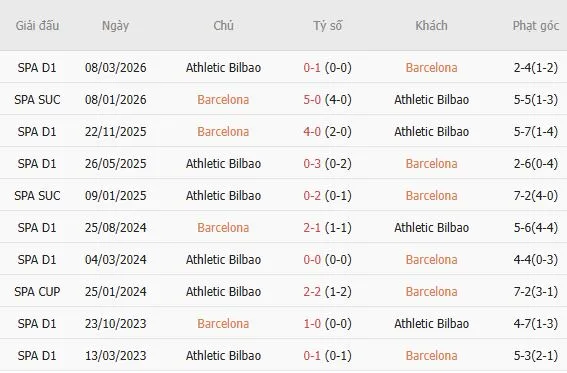Click the 0-1 score on 13/03/2023
This screenshot has height=373, width=567.
point(312,355)
